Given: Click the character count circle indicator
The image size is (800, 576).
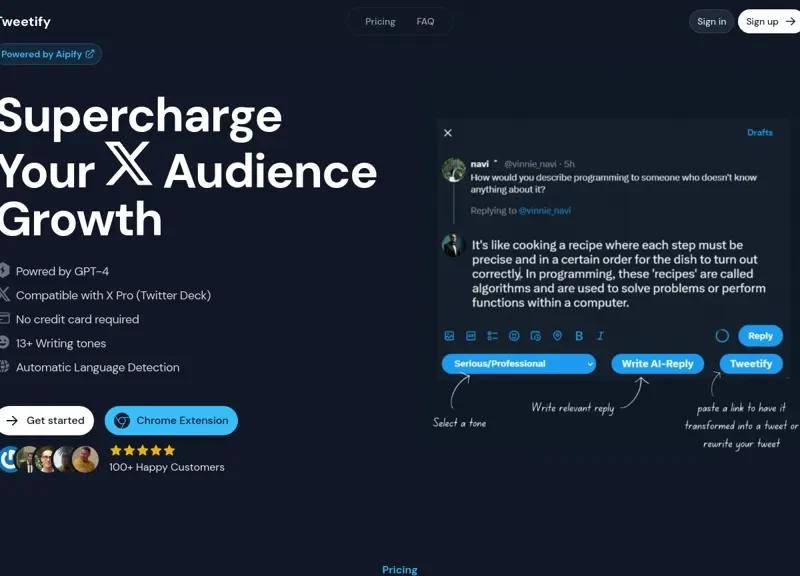Looking at the screenshot, I should [722, 336].
